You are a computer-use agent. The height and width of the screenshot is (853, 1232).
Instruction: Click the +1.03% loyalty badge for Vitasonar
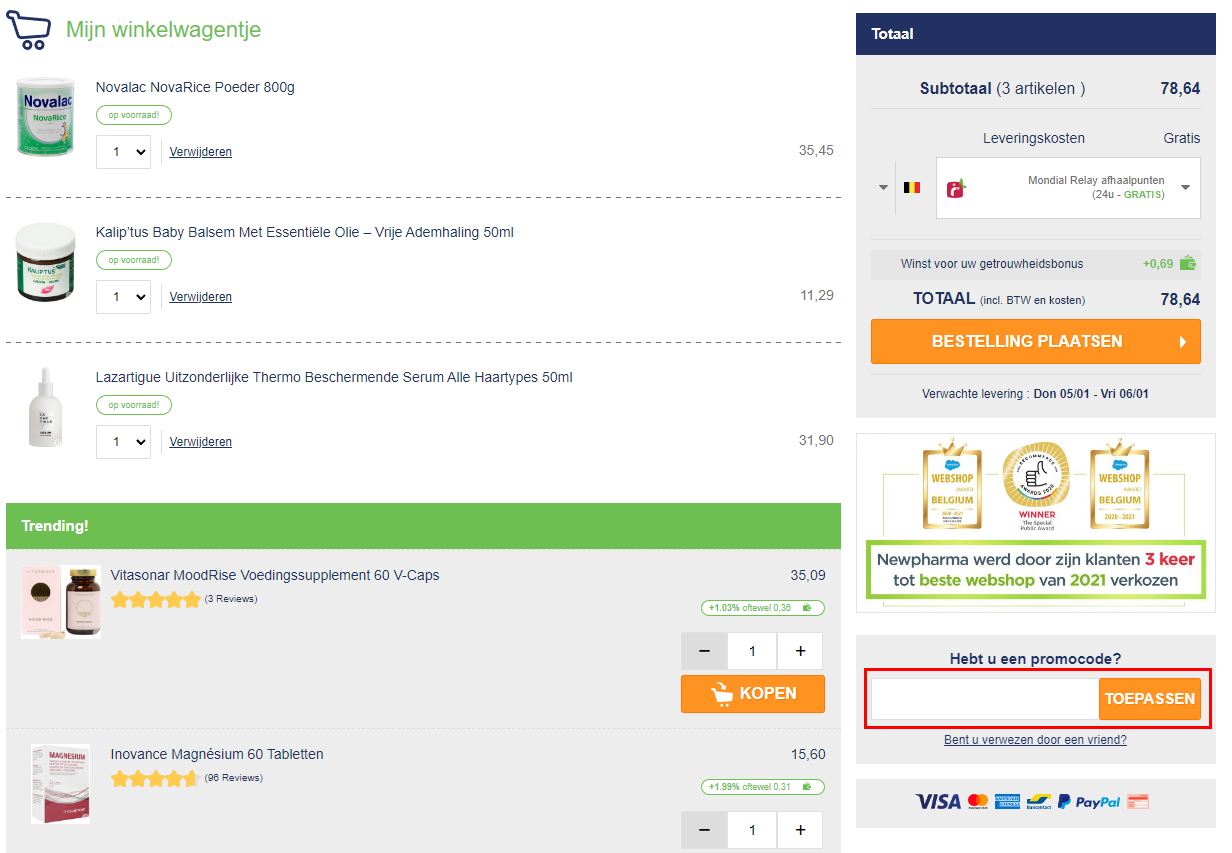click(x=763, y=607)
